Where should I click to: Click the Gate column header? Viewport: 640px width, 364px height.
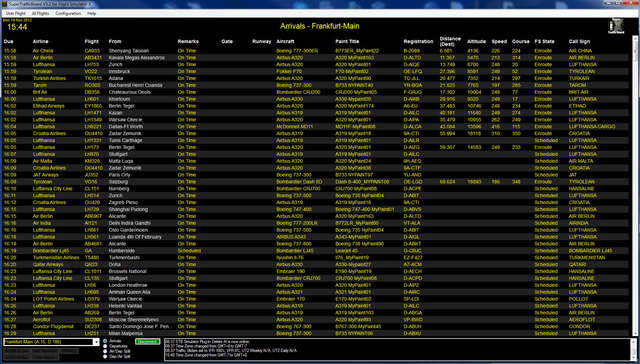(227, 42)
